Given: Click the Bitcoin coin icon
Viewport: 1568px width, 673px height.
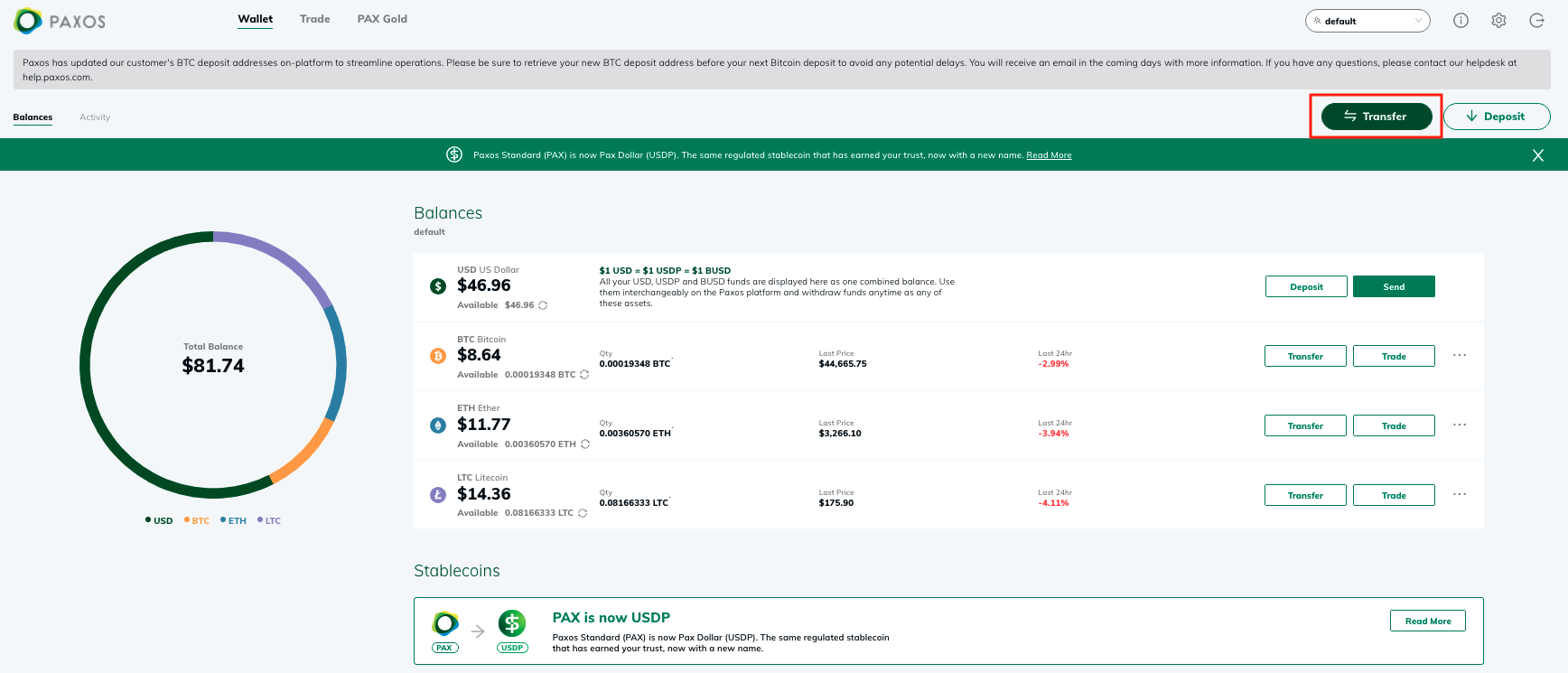Looking at the screenshot, I should pos(438,356).
